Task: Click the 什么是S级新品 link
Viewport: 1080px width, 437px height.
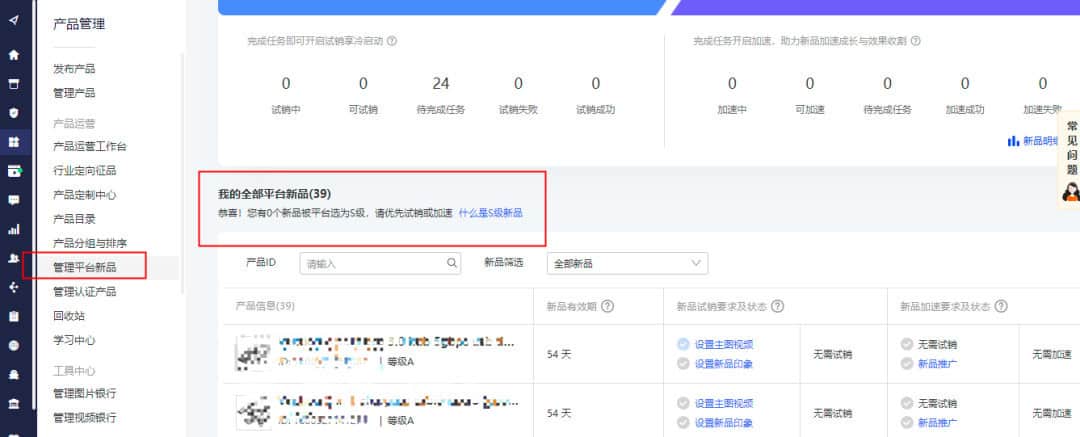Action: [x=490, y=213]
